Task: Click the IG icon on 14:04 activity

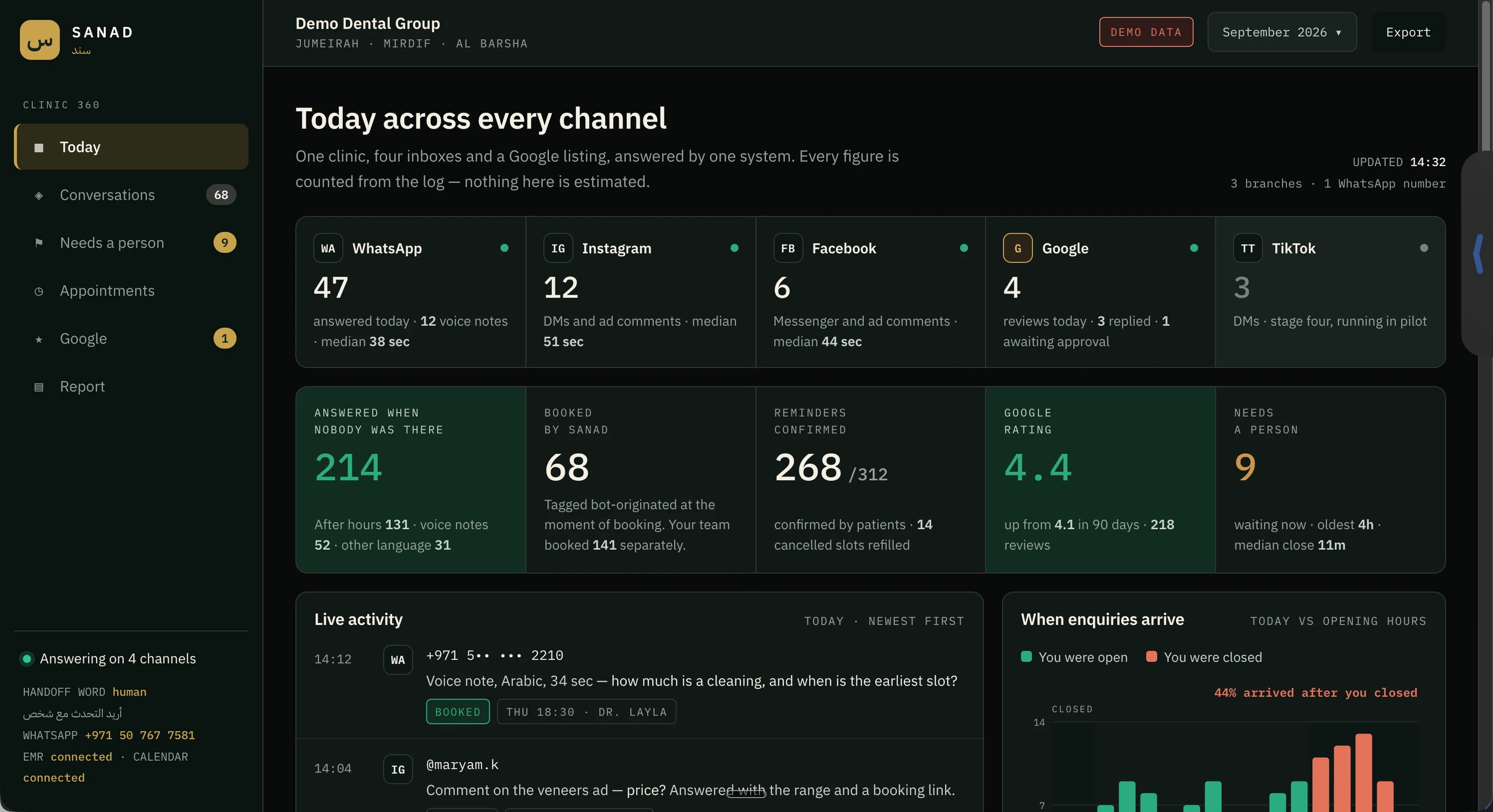Action: coord(398,769)
